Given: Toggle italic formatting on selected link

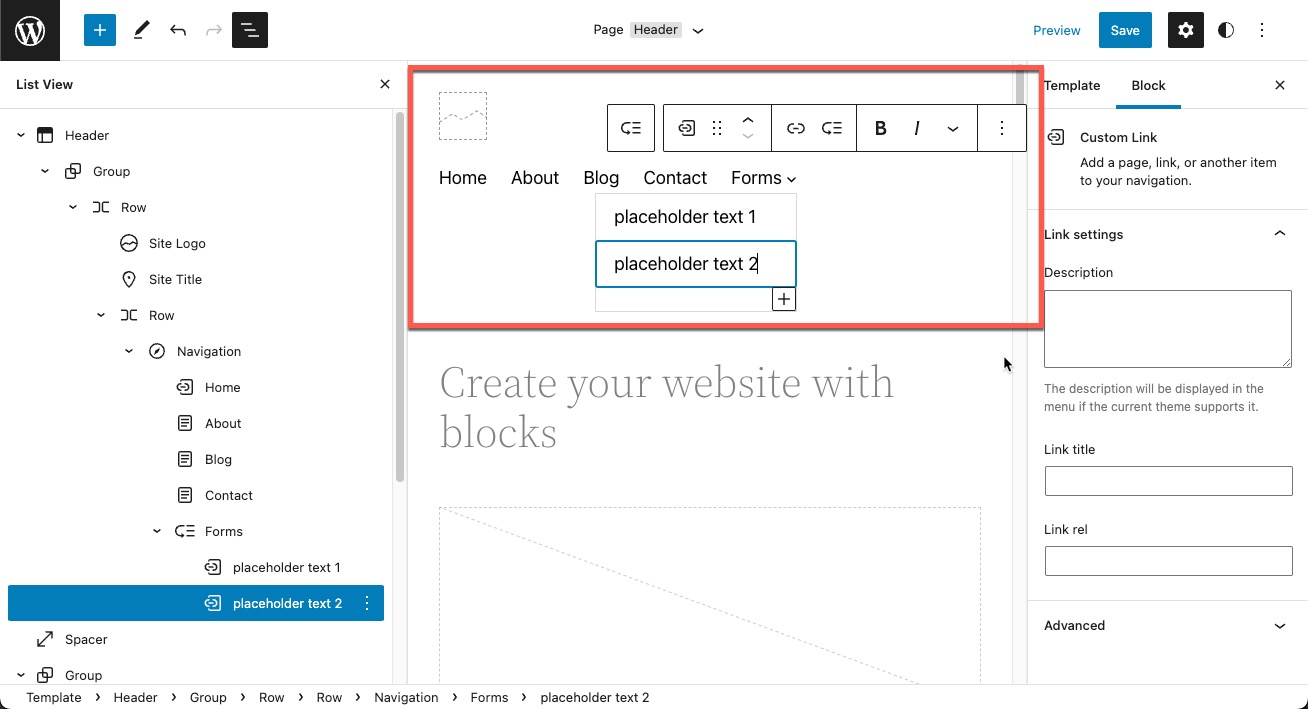Looking at the screenshot, I should (917, 128).
